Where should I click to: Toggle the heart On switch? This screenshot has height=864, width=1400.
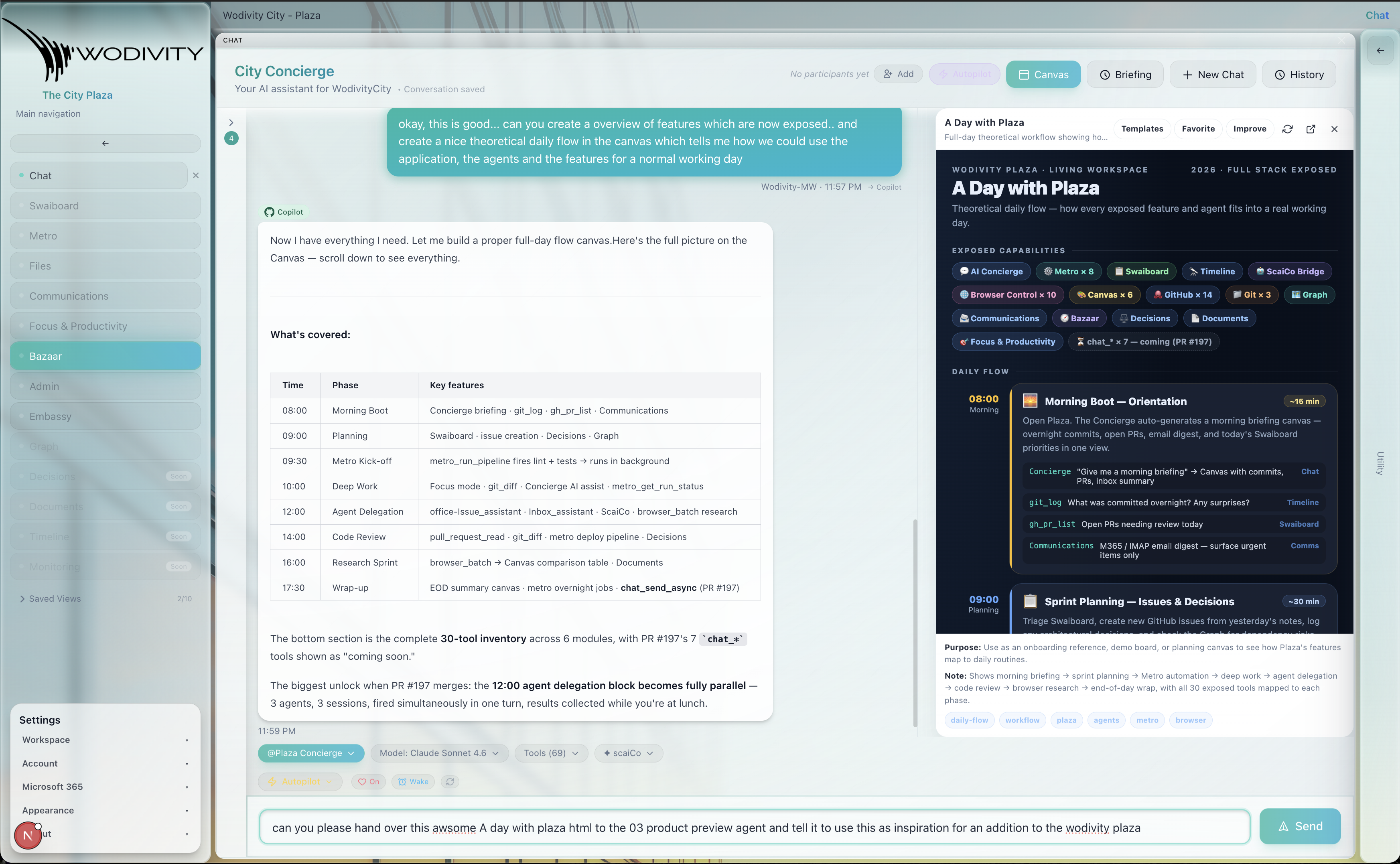369,782
